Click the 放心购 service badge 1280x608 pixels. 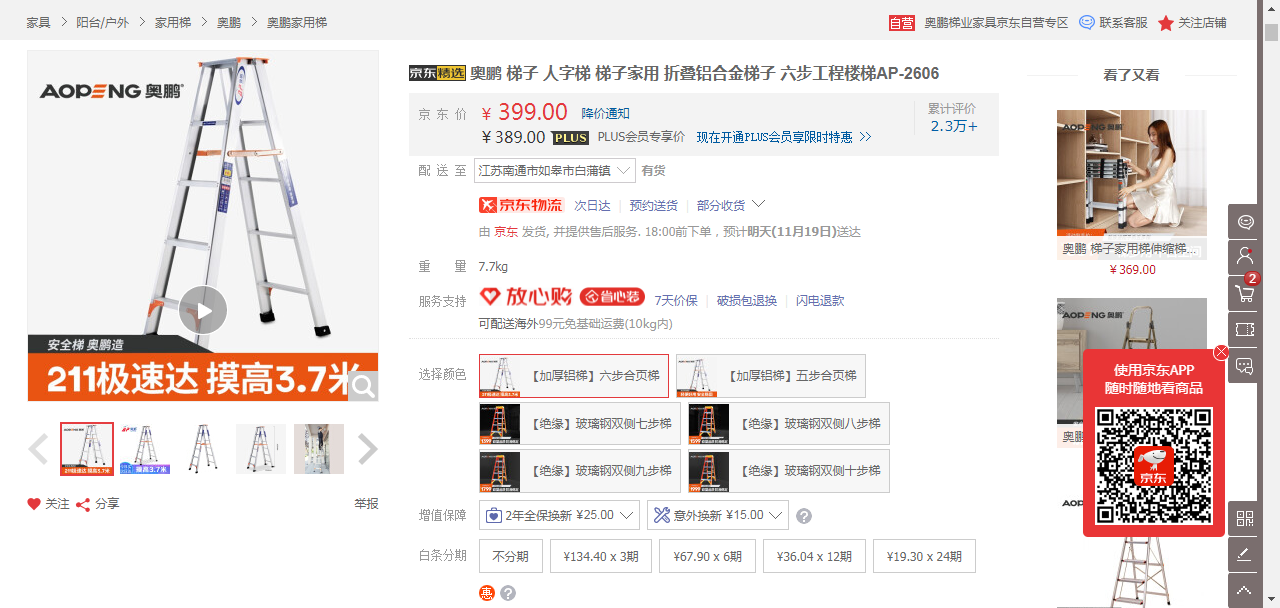526,297
